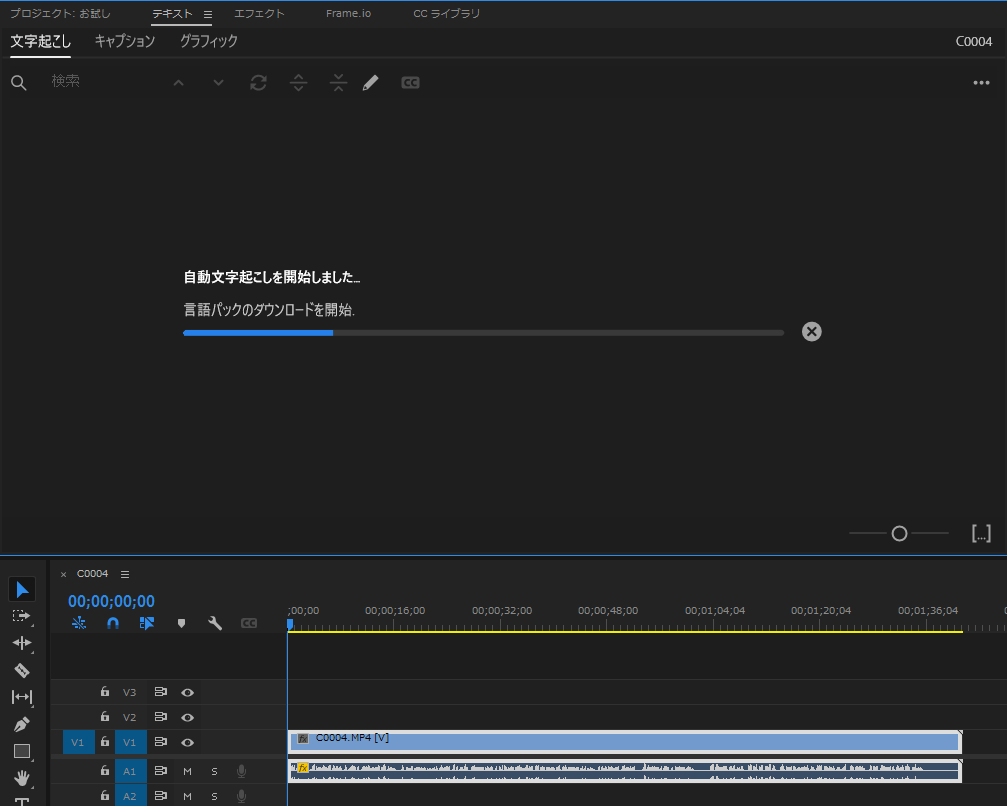The width and height of the screenshot is (1007, 806).
Task: Toggle snapping with the magnet icon
Action: [113, 622]
